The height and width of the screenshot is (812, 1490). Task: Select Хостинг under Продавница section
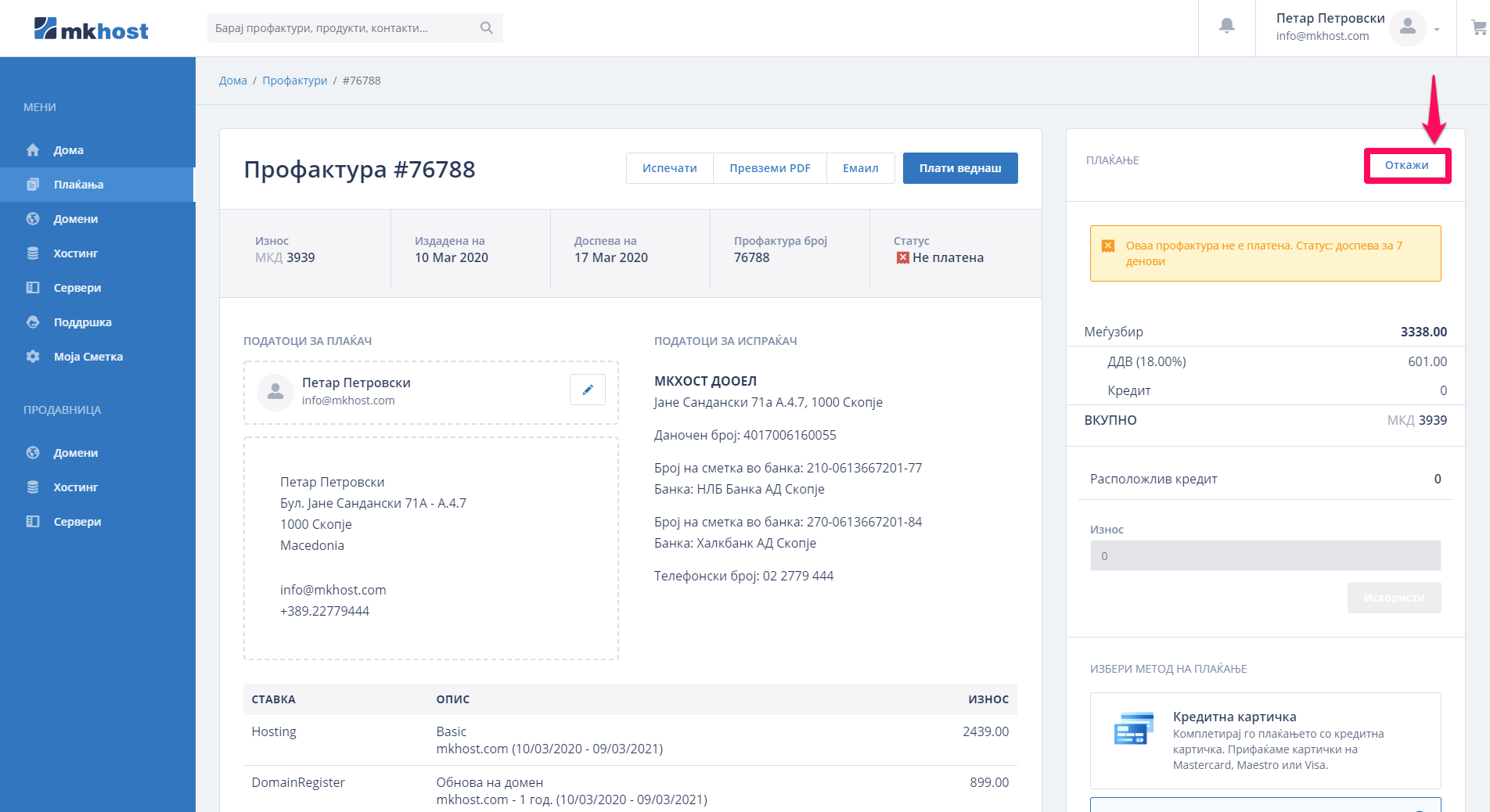coord(75,487)
